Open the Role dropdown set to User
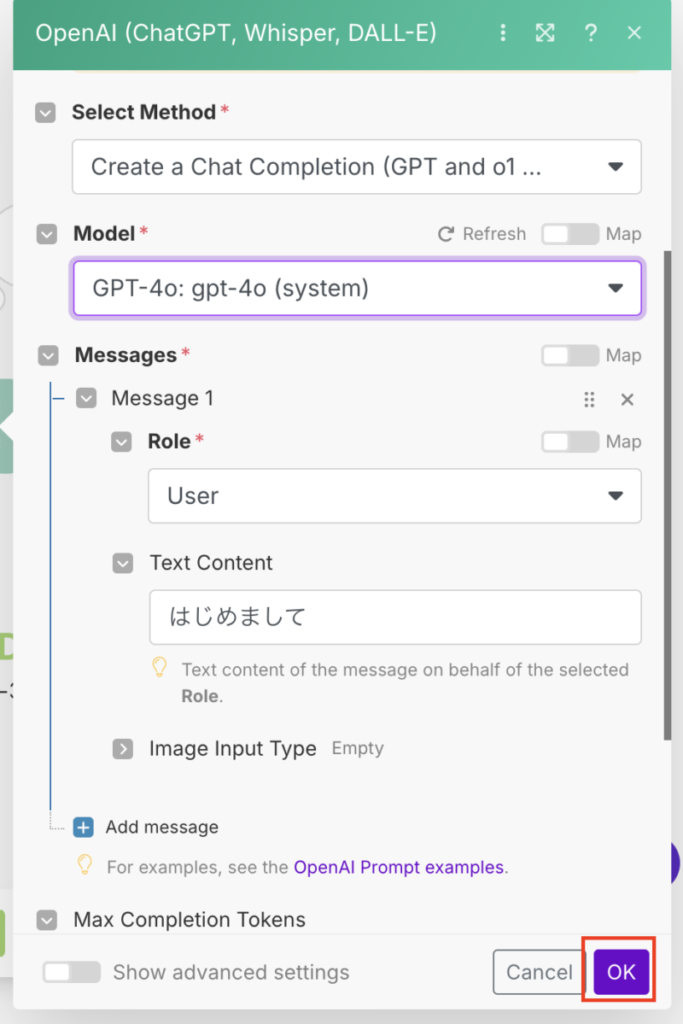 pyautogui.click(x=394, y=496)
